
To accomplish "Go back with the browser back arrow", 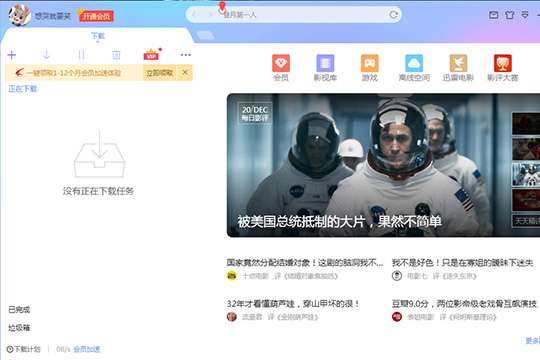I will click(x=194, y=14).
